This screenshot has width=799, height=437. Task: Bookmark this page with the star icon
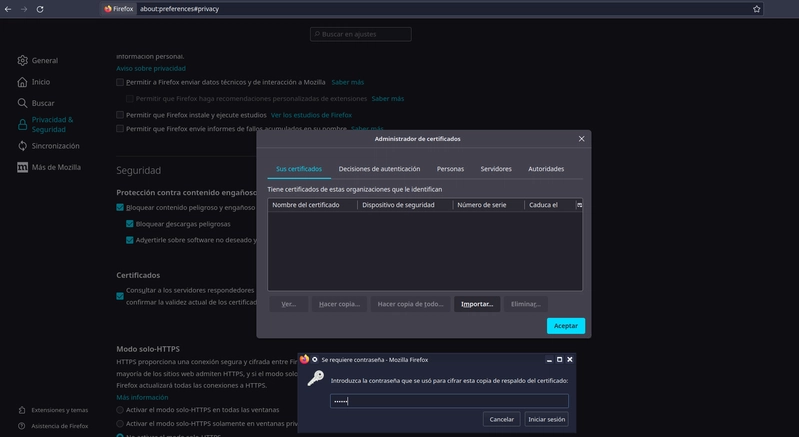pyautogui.click(x=757, y=9)
